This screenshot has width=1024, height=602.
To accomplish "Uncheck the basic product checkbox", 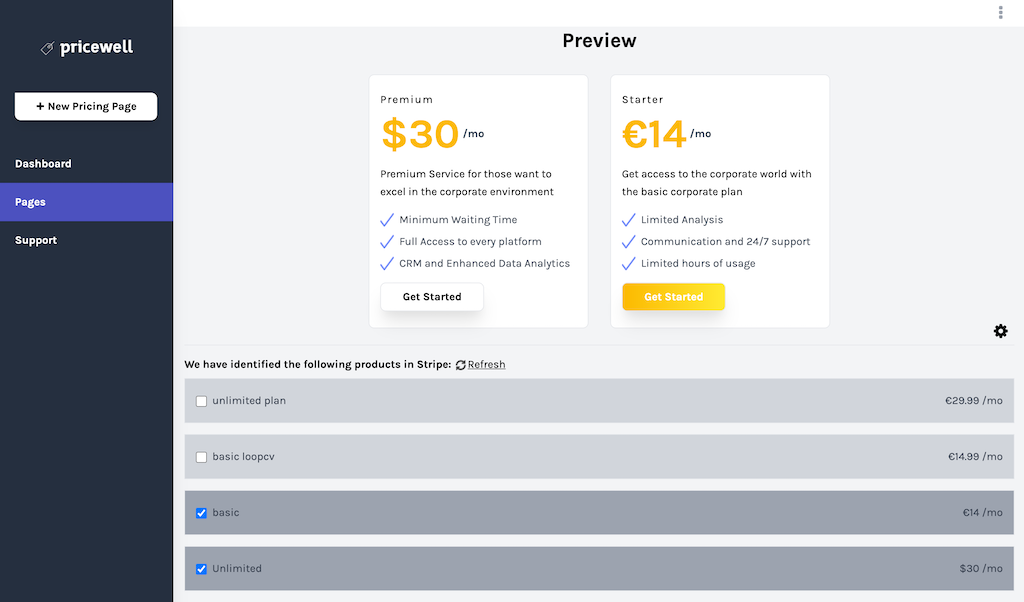I will pyautogui.click(x=201, y=513).
